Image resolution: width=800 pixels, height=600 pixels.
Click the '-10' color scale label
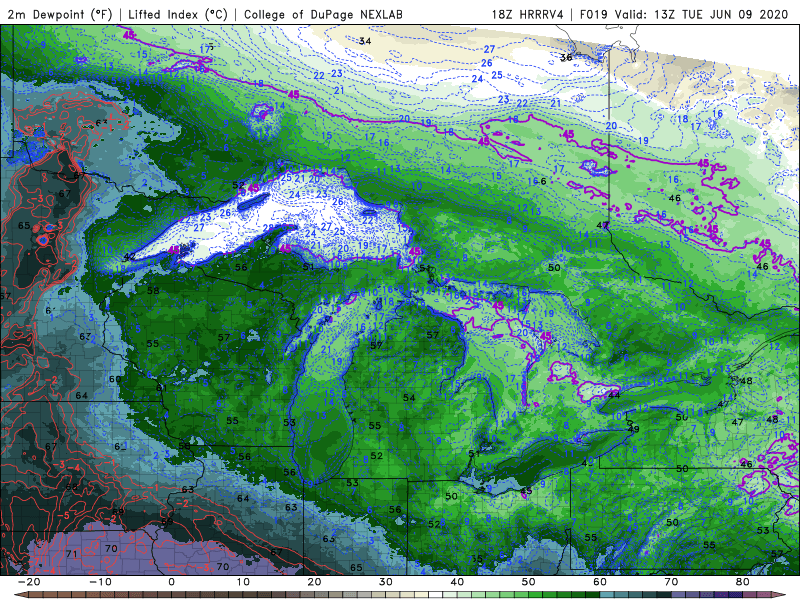click(x=100, y=582)
